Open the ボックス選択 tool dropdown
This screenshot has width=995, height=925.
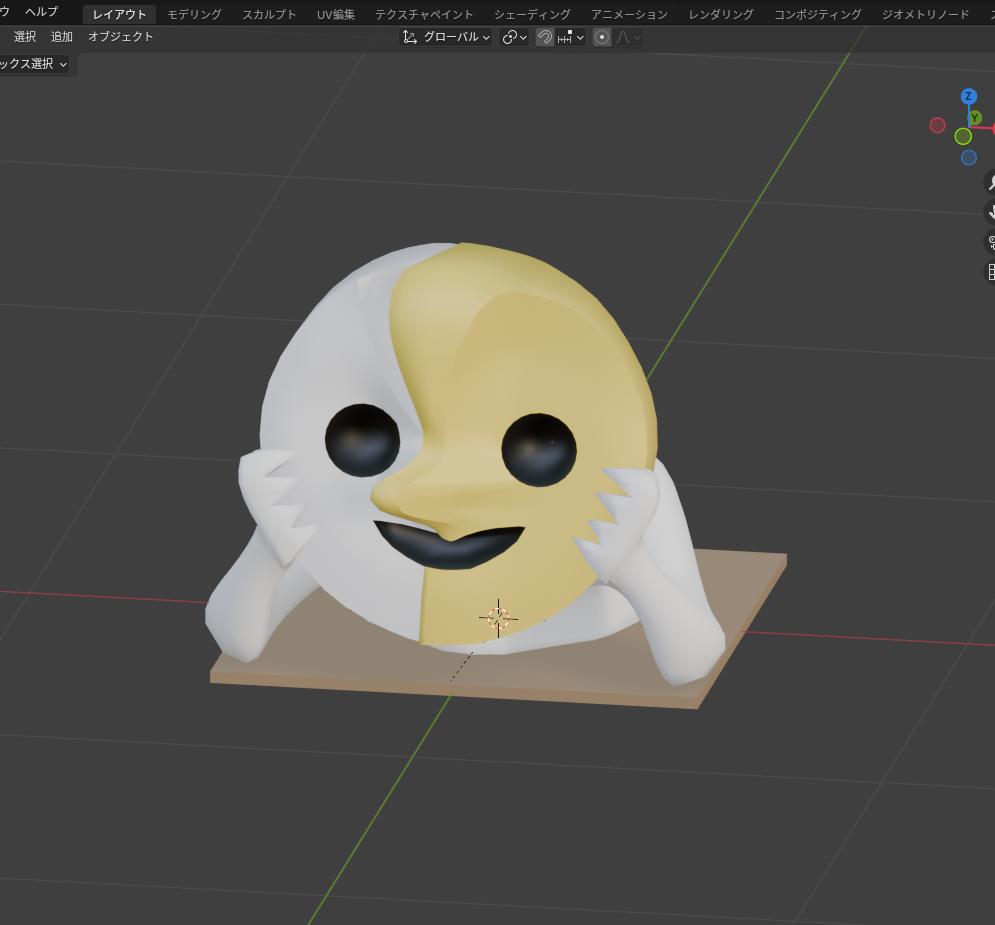[x=34, y=64]
